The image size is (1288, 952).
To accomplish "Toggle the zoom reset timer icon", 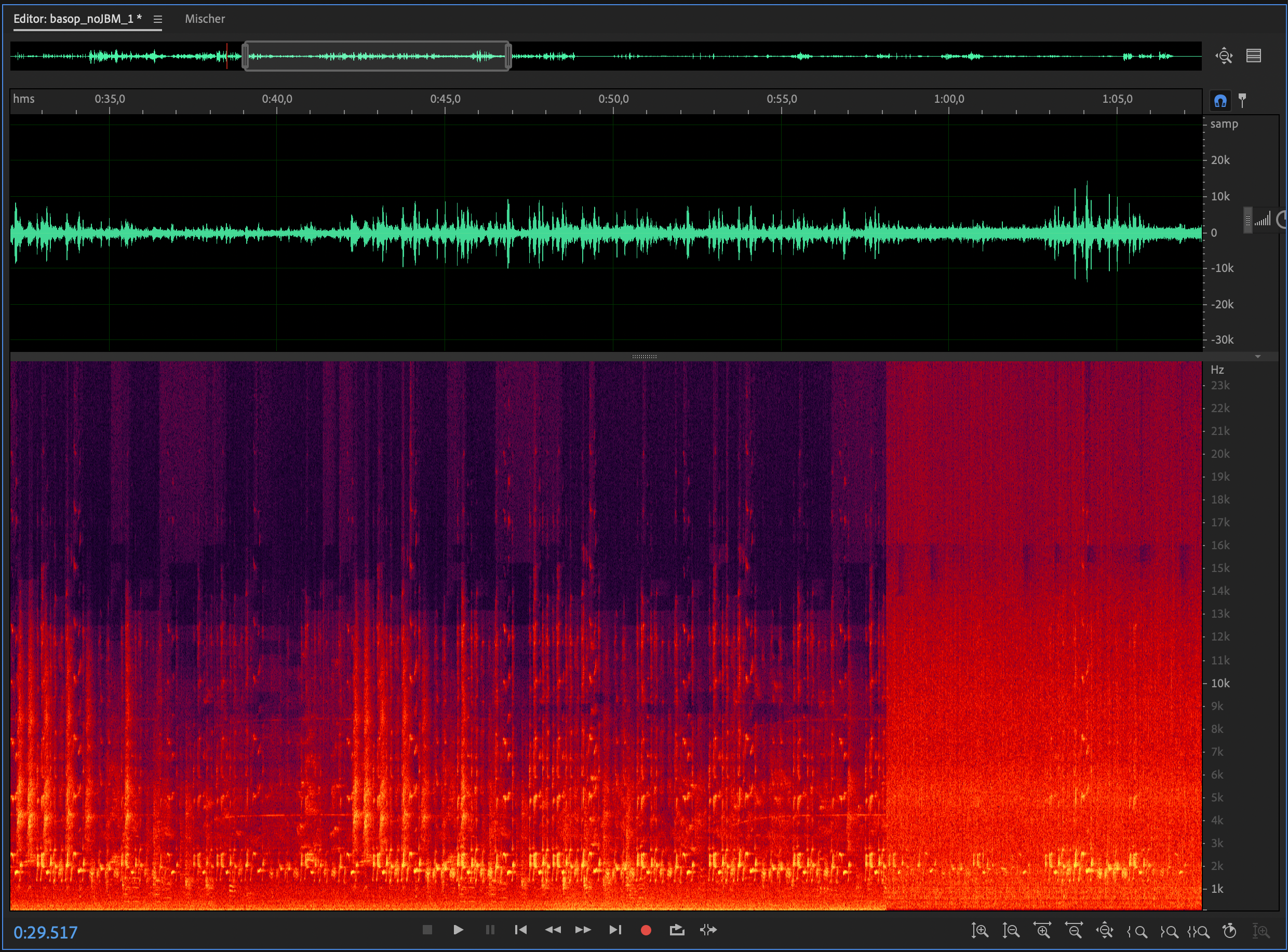I will [1229, 930].
